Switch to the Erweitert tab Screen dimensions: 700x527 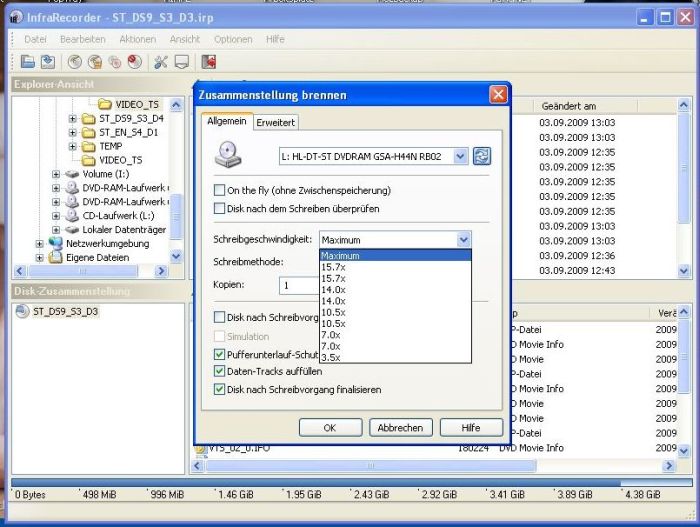[275, 122]
